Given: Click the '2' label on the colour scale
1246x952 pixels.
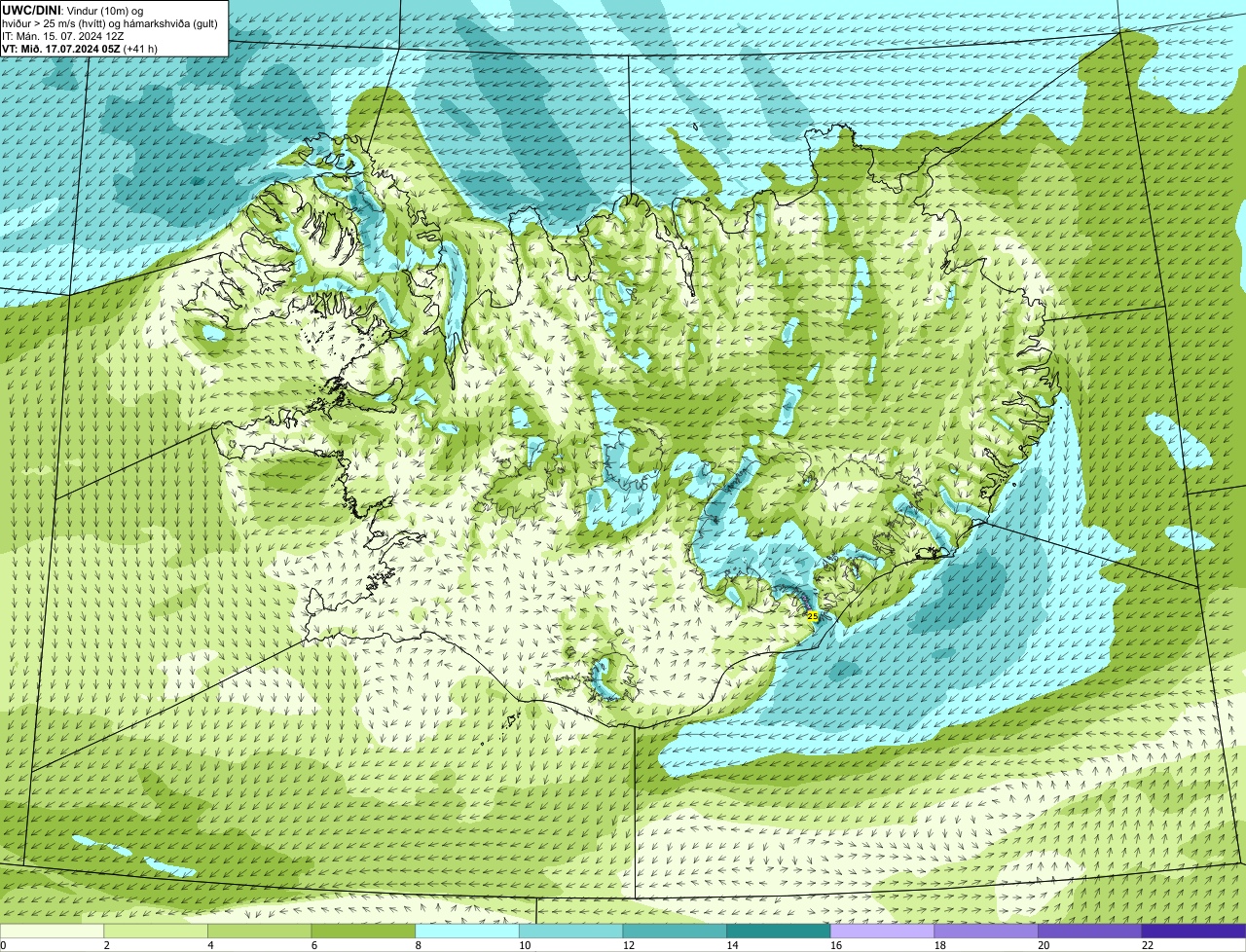Looking at the screenshot, I should (106, 945).
